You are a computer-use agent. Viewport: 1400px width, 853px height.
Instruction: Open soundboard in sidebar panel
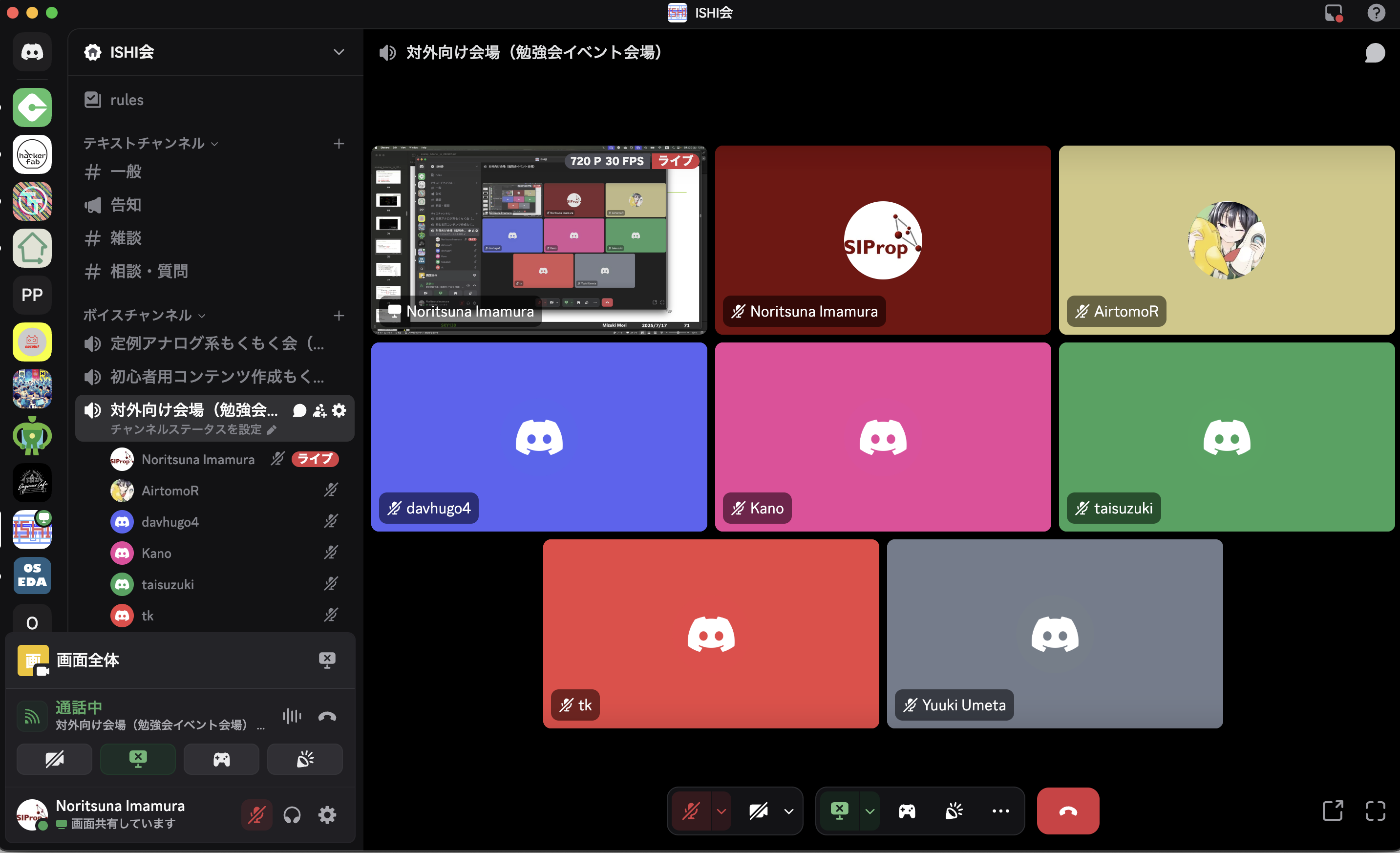[304, 759]
